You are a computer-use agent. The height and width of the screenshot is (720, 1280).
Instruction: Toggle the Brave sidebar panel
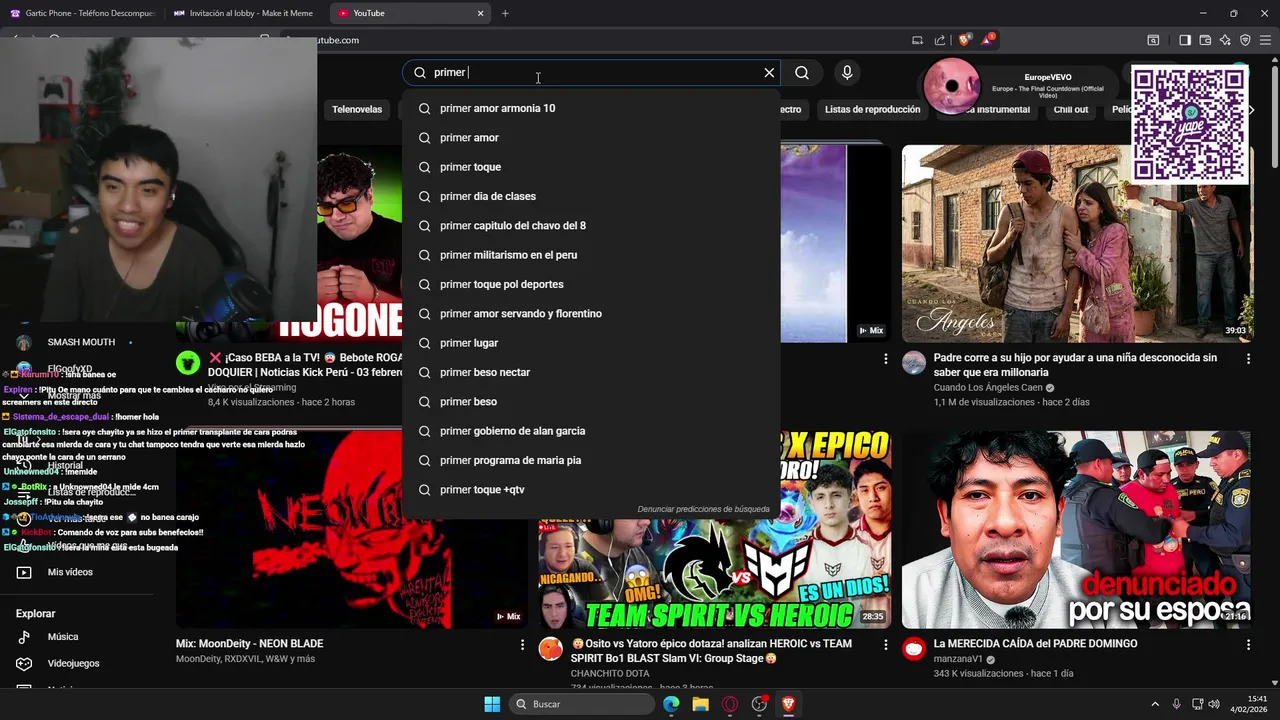[1185, 40]
